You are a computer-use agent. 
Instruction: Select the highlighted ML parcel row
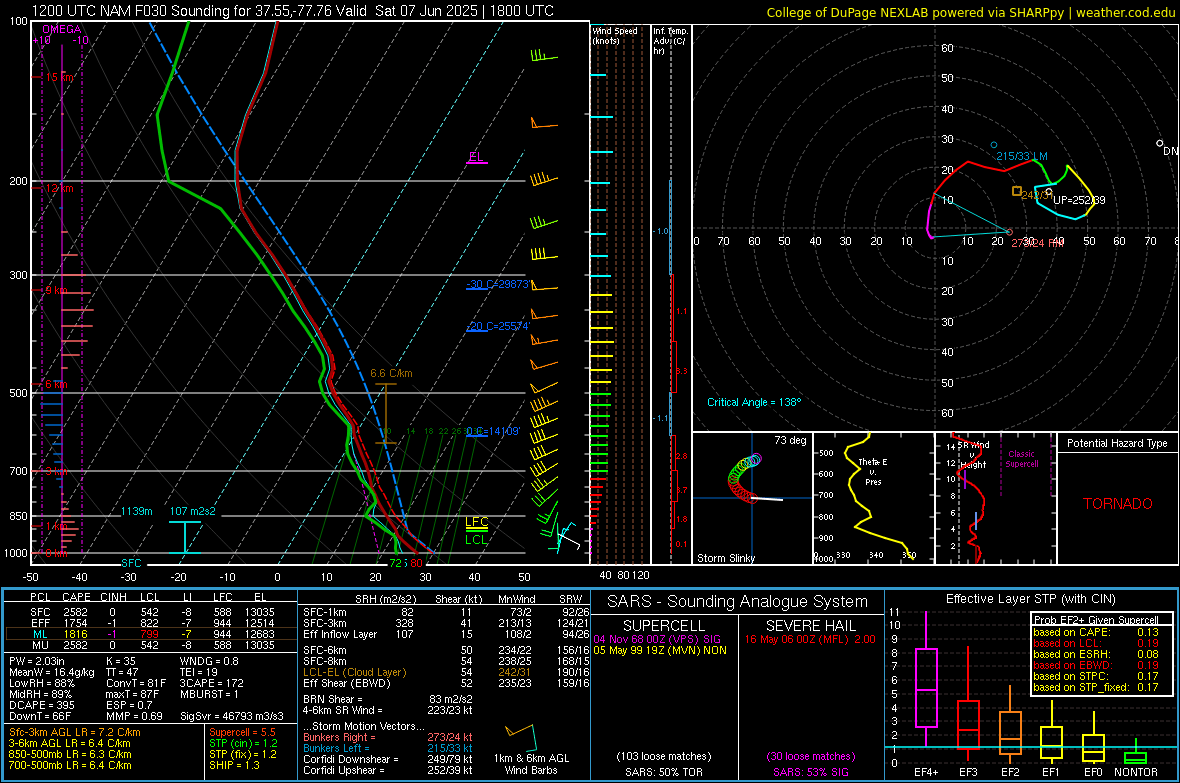click(151, 634)
